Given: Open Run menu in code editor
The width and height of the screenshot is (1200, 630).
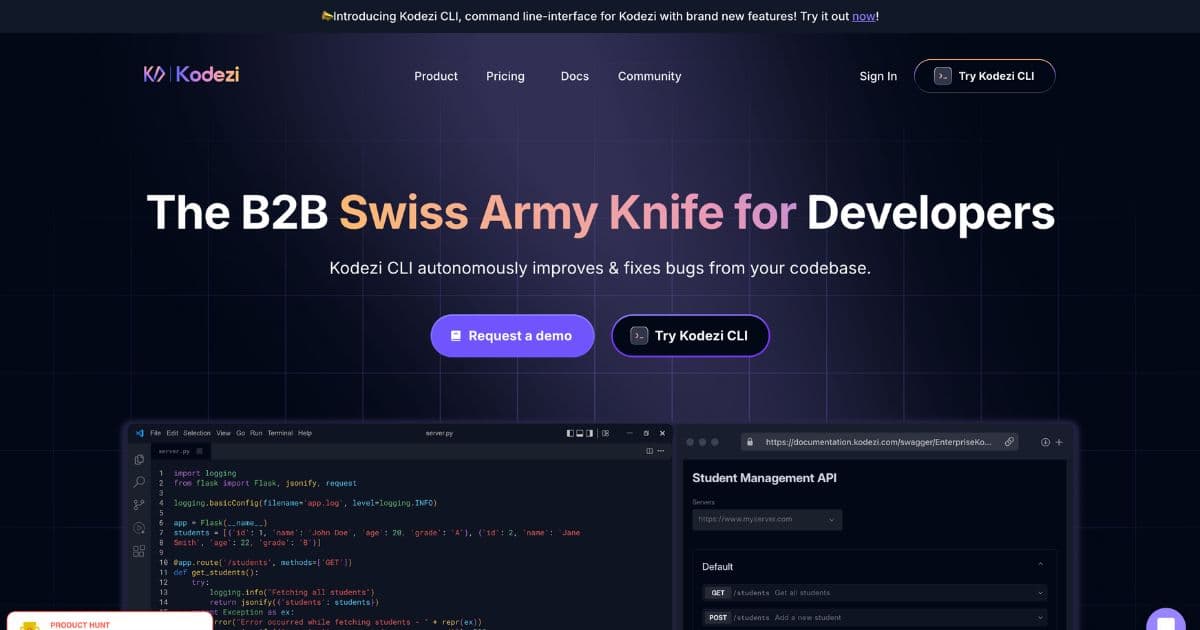Looking at the screenshot, I should coord(256,433).
